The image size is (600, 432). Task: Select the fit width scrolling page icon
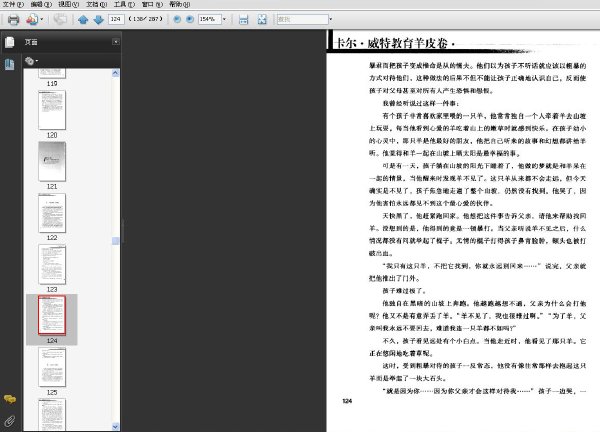coord(243,20)
